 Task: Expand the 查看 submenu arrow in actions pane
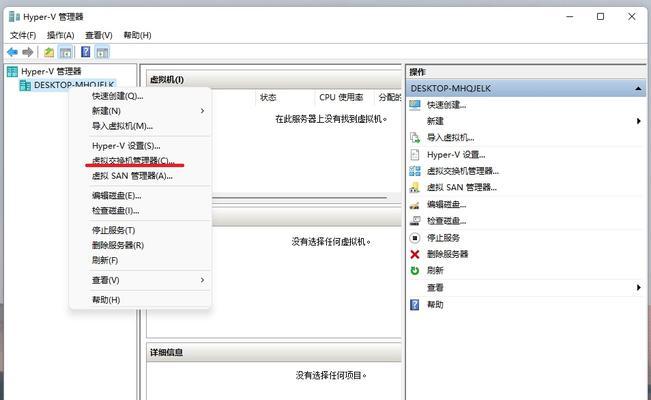pyautogui.click(x=639, y=287)
